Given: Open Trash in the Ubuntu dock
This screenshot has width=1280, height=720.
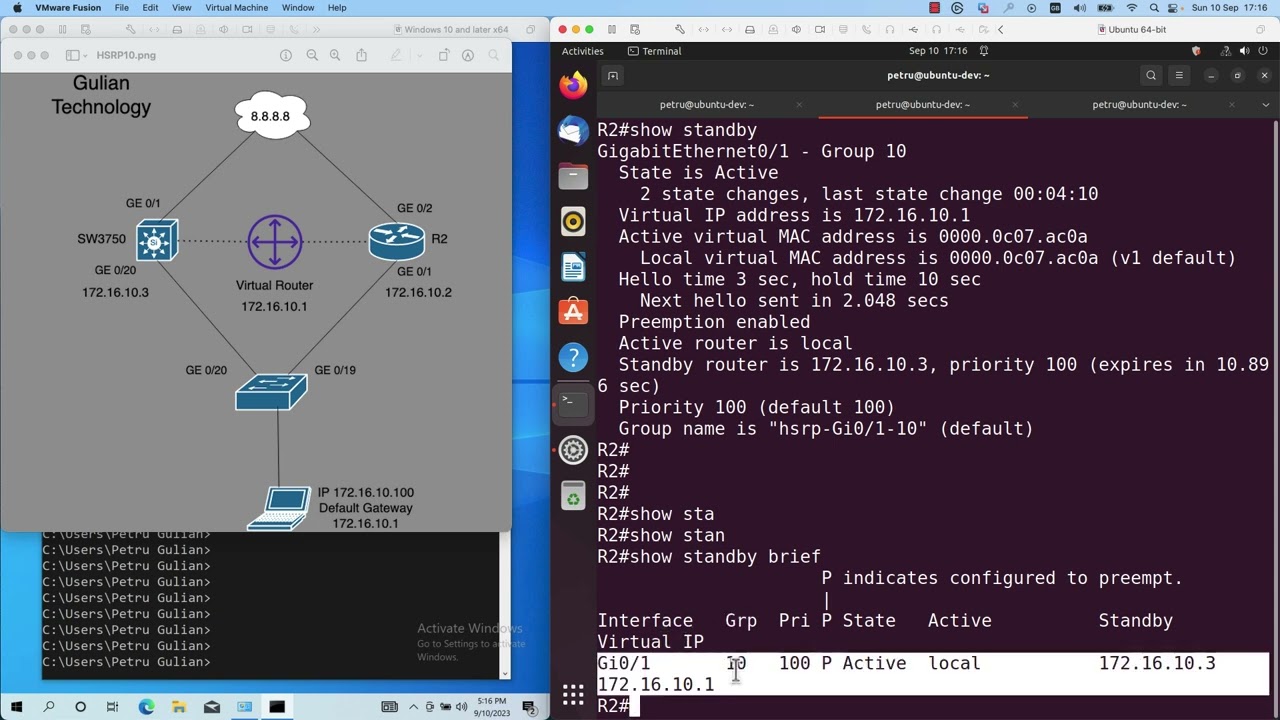Looking at the screenshot, I should pyautogui.click(x=573, y=496).
